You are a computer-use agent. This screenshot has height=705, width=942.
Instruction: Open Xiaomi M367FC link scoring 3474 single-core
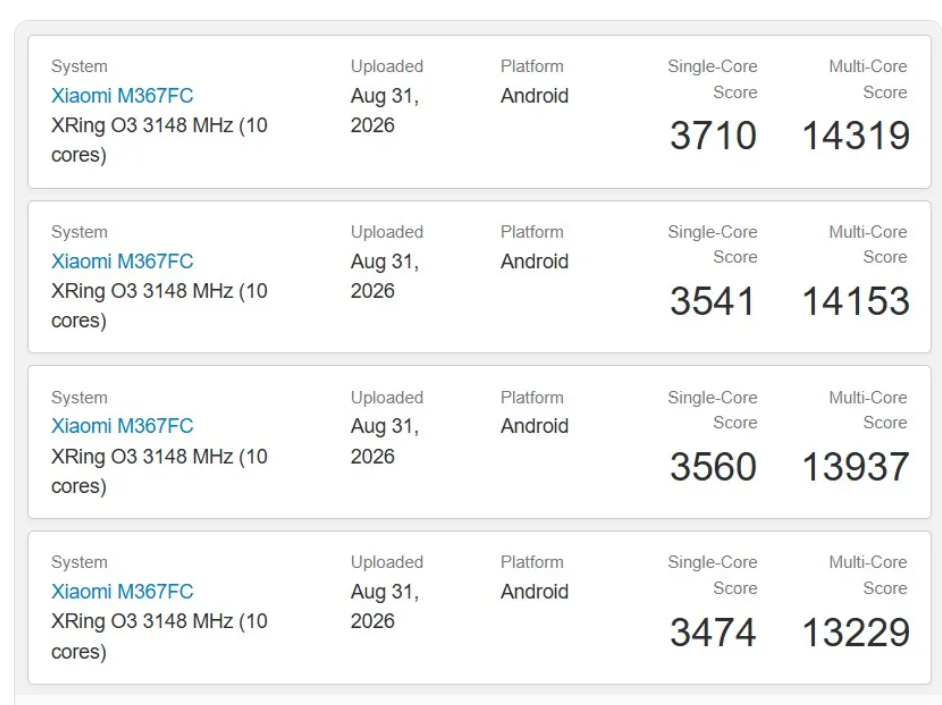click(122, 592)
